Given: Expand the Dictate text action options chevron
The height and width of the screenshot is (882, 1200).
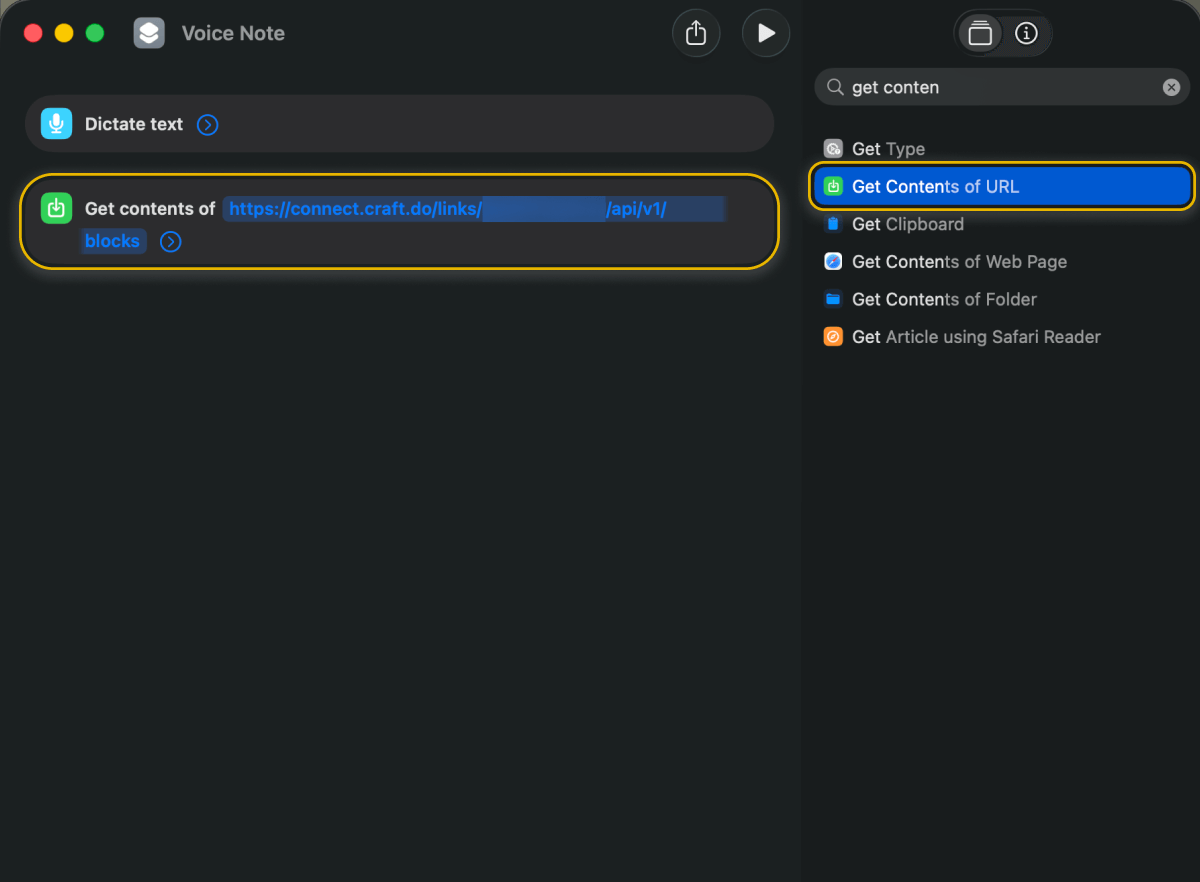Looking at the screenshot, I should pos(208,124).
